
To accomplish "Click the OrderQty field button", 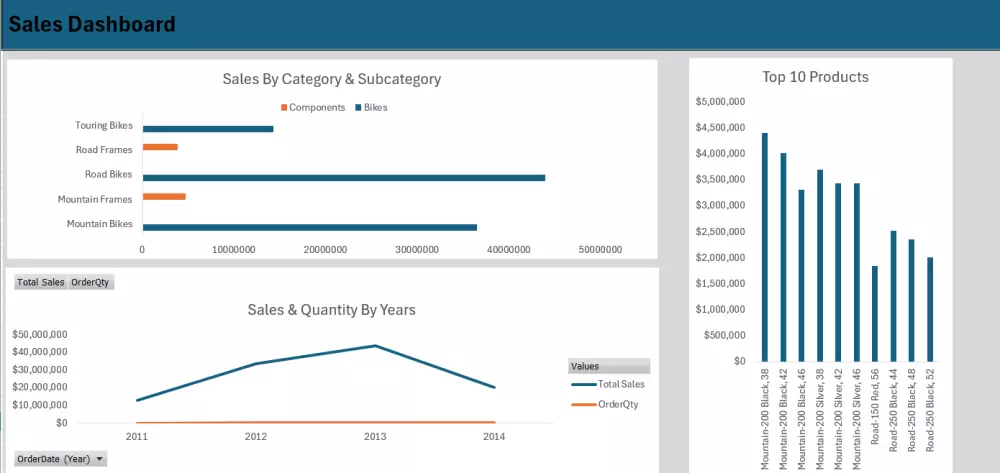I will coord(90,283).
